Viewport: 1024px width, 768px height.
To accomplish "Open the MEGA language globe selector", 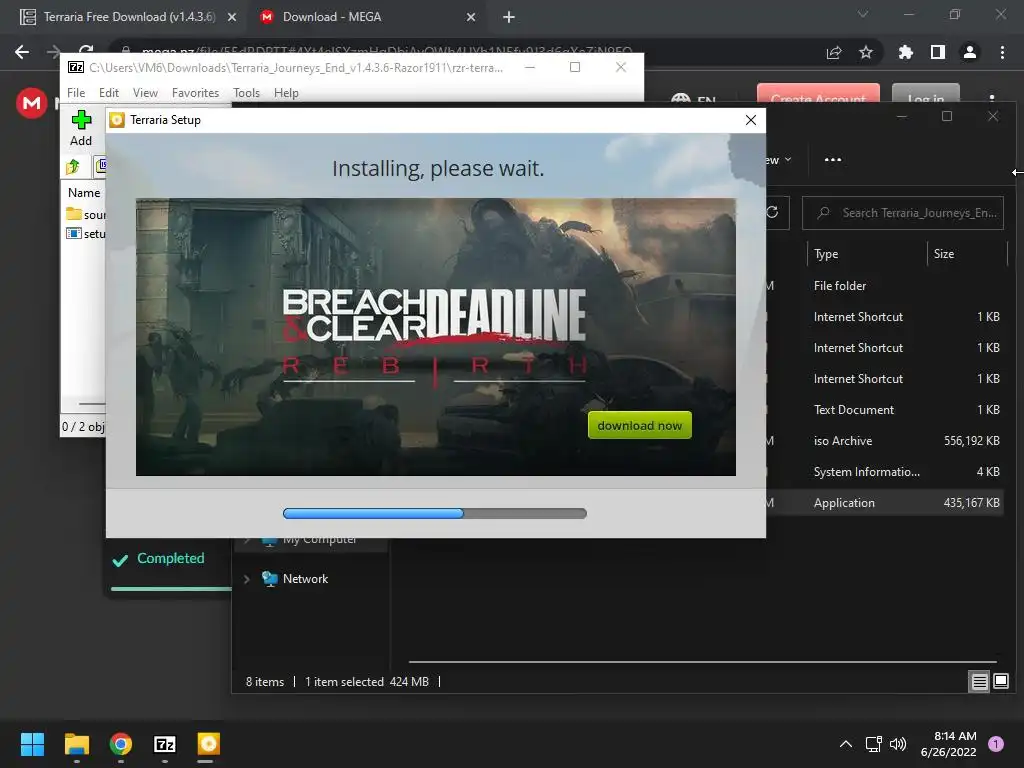I will coord(680,98).
